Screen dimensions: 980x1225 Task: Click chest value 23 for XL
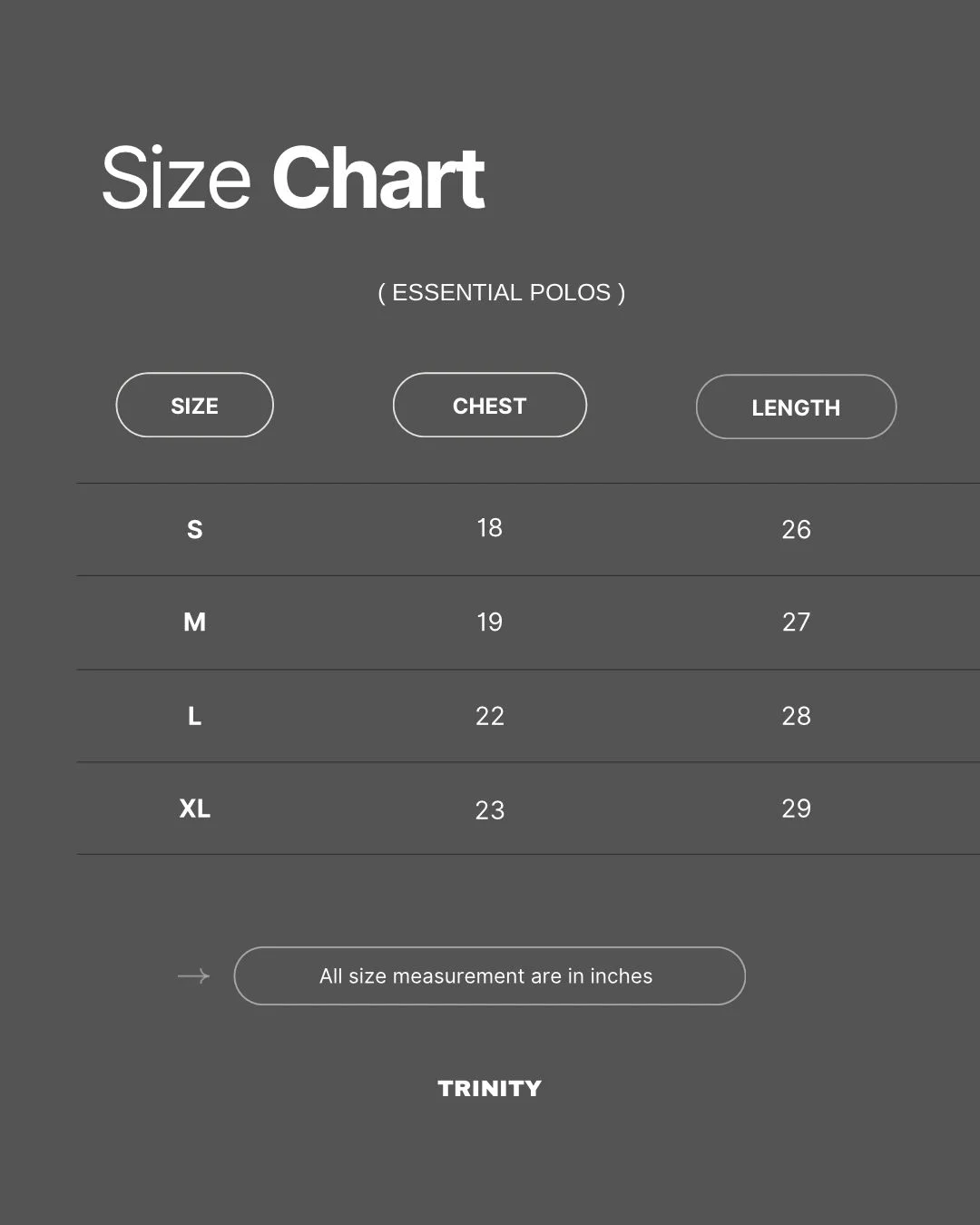pyautogui.click(x=489, y=810)
